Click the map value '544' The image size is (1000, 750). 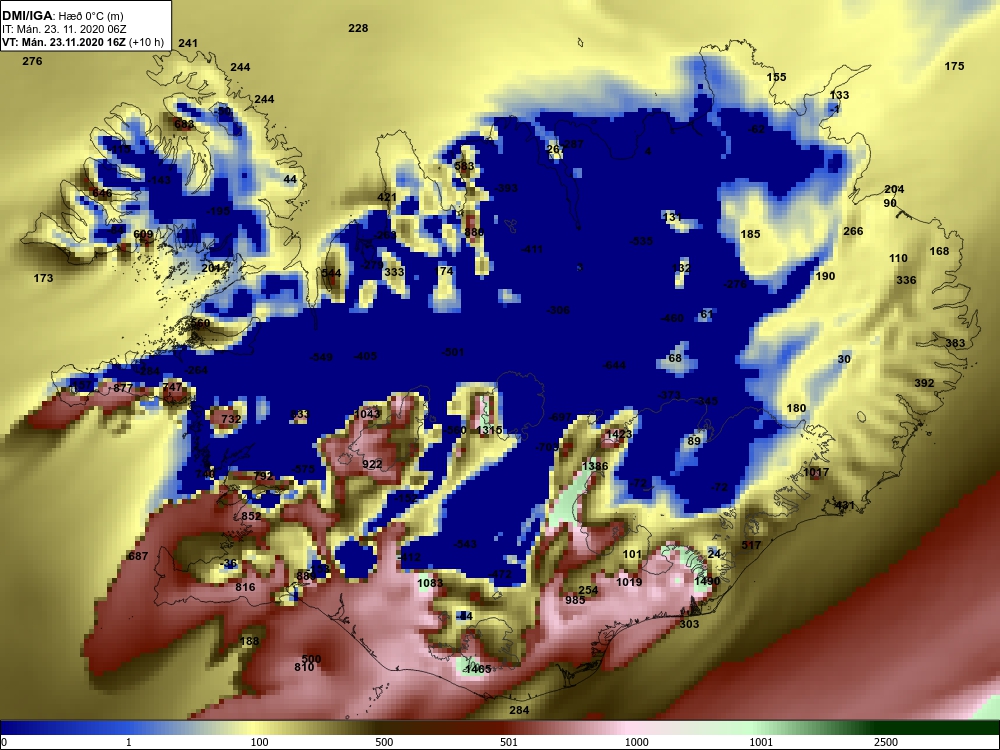(331, 273)
